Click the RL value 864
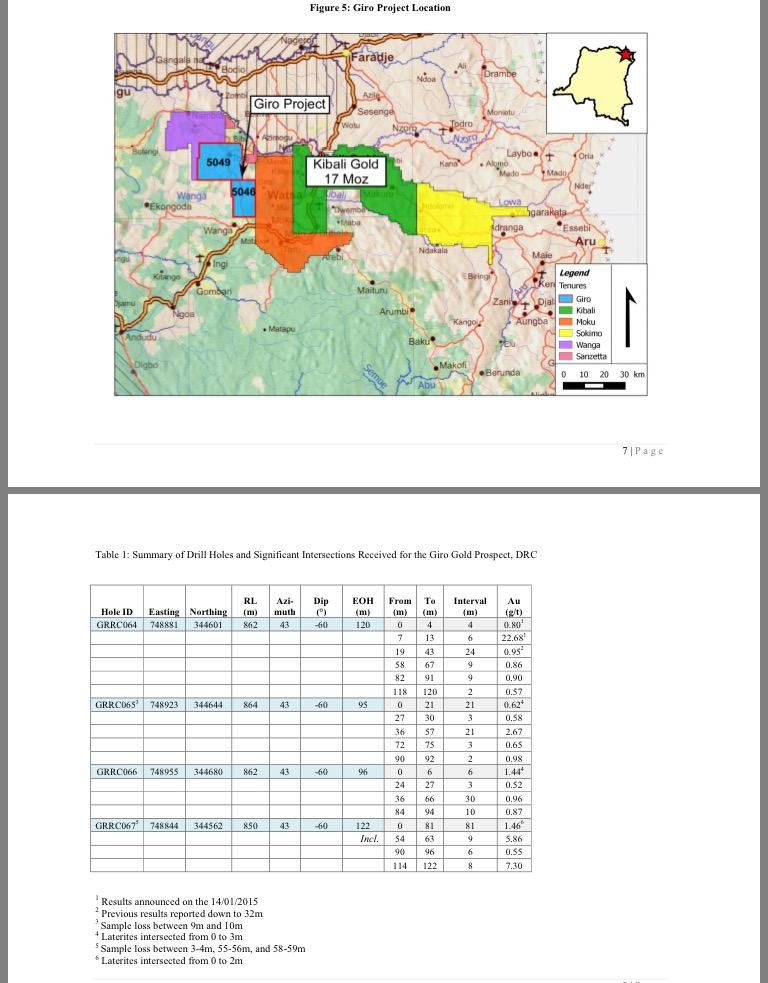The width and height of the screenshot is (768, 983). (x=250, y=705)
